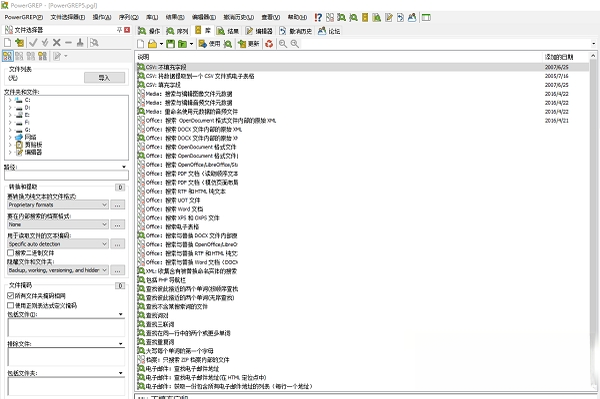Viewport: 600px width, 399px height.
Task: Open the None archive format dropdown
Action: point(58,224)
